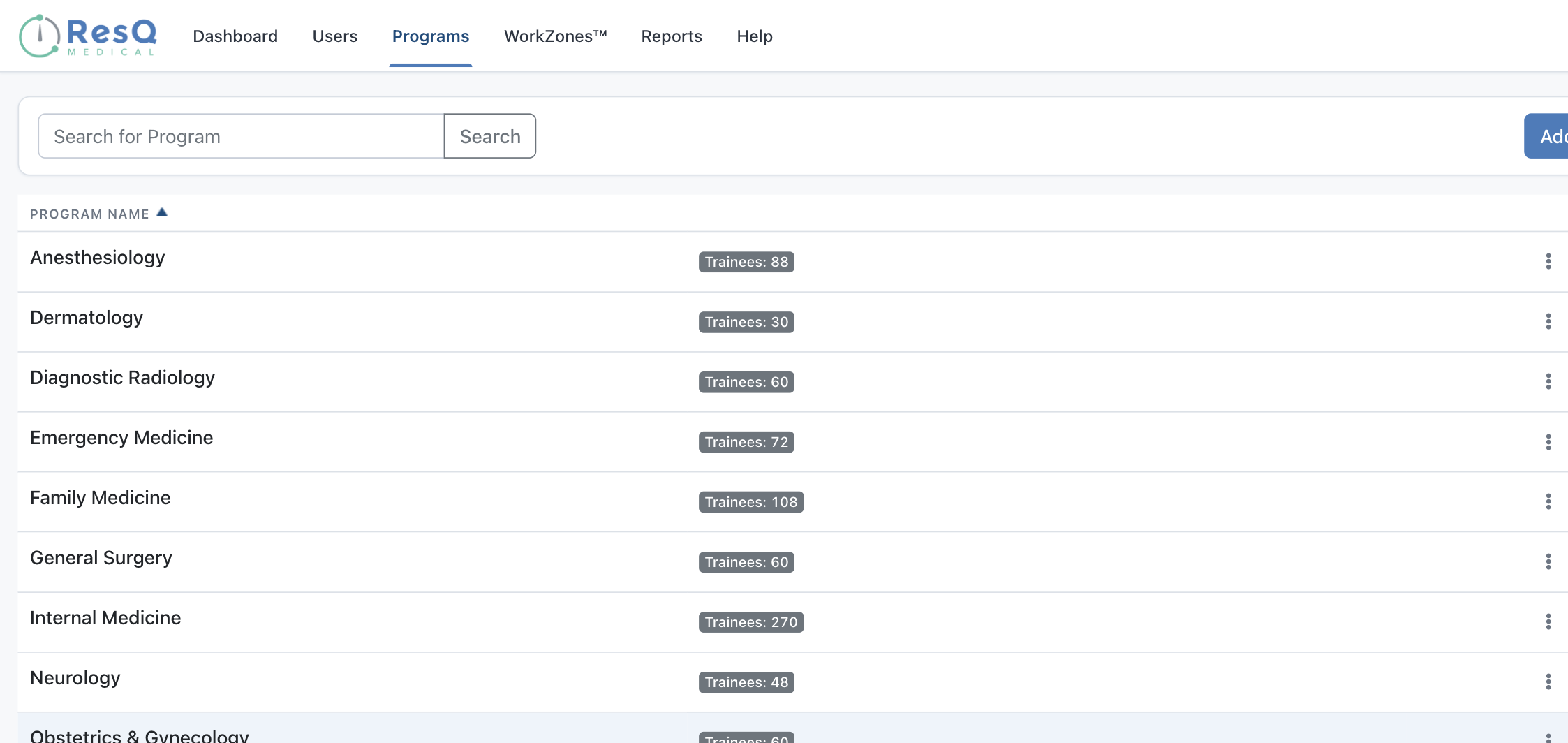Open the Family Medicine kebab menu
Image resolution: width=1568 pixels, height=743 pixels.
point(1548,501)
